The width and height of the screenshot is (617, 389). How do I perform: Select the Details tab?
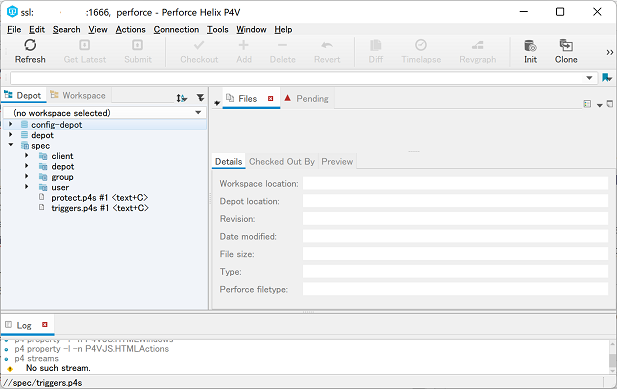coord(229,162)
